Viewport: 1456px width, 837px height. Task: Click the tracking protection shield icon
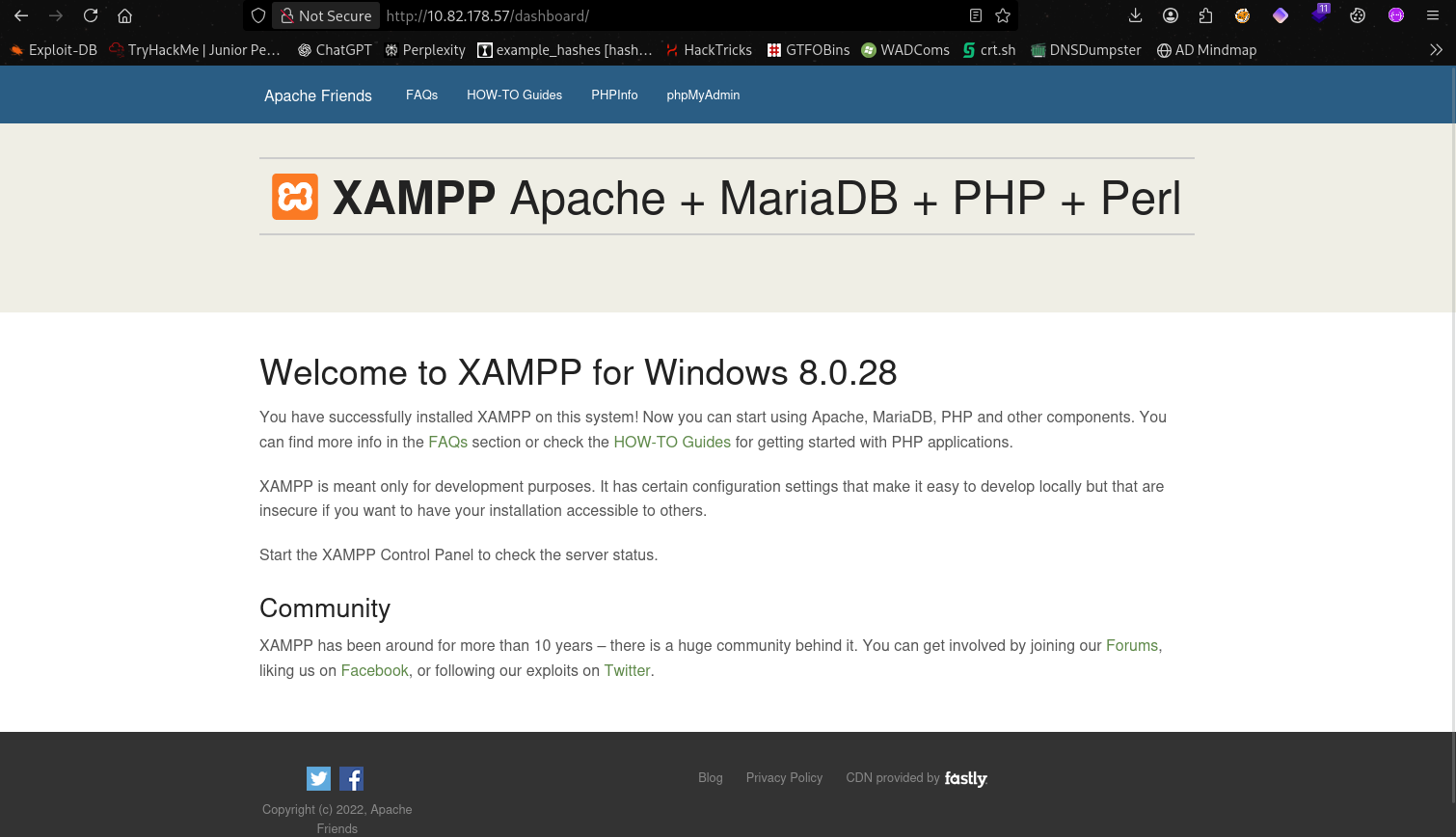(258, 15)
